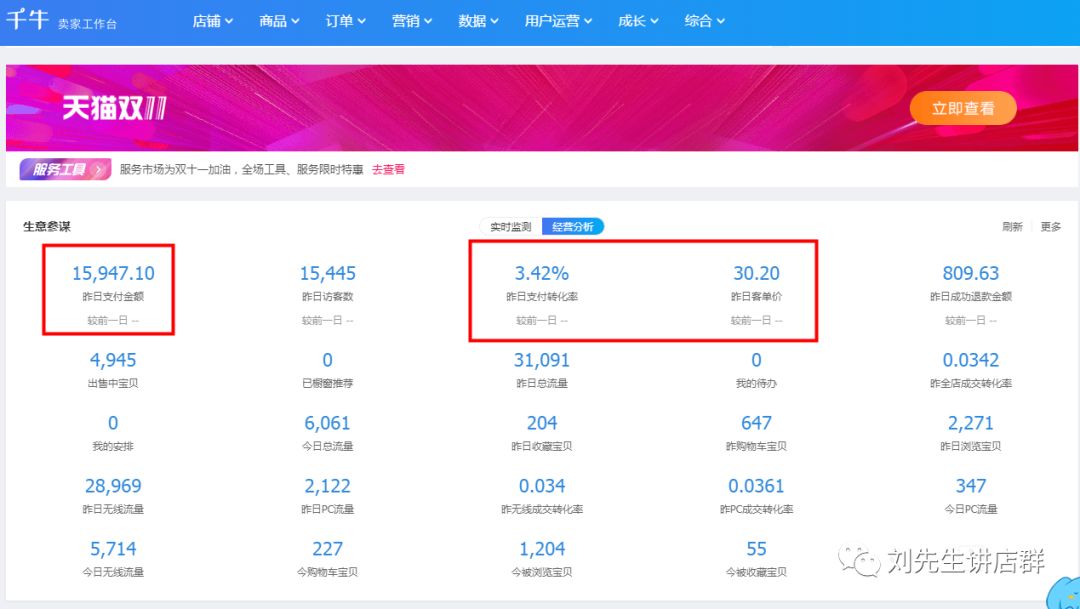Click the 今日PC流量 figure 347

coord(970,486)
